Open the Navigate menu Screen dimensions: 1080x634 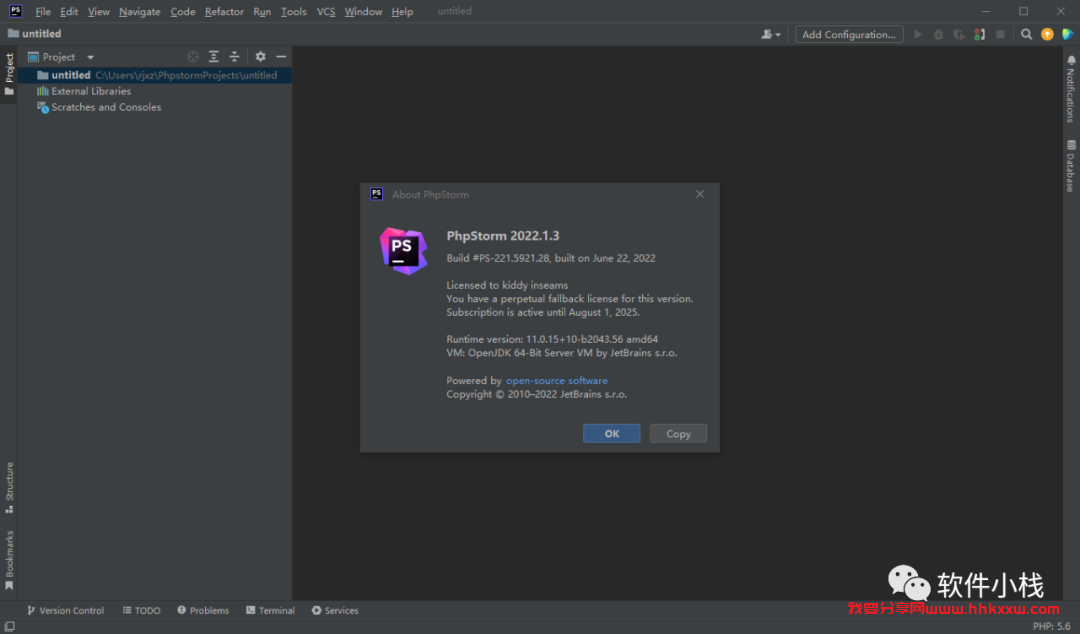point(140,12)
